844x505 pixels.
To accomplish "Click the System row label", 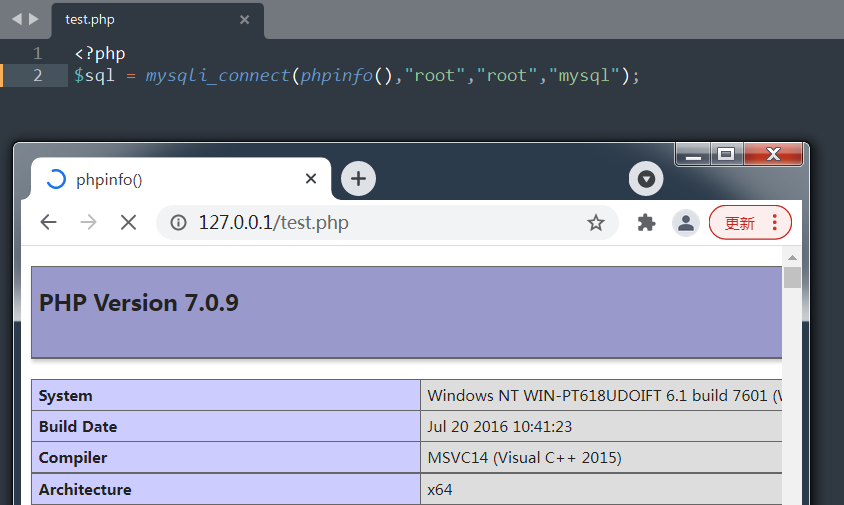I will (66, 396).
